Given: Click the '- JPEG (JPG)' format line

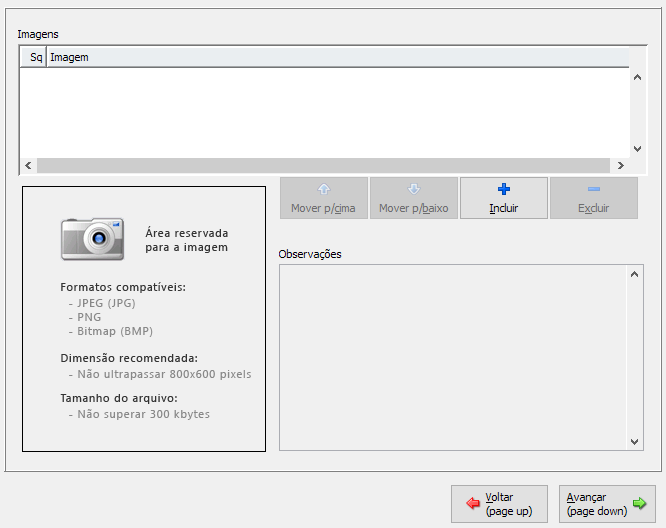Looking at the screenshot, I should click(x=102, y=303).
